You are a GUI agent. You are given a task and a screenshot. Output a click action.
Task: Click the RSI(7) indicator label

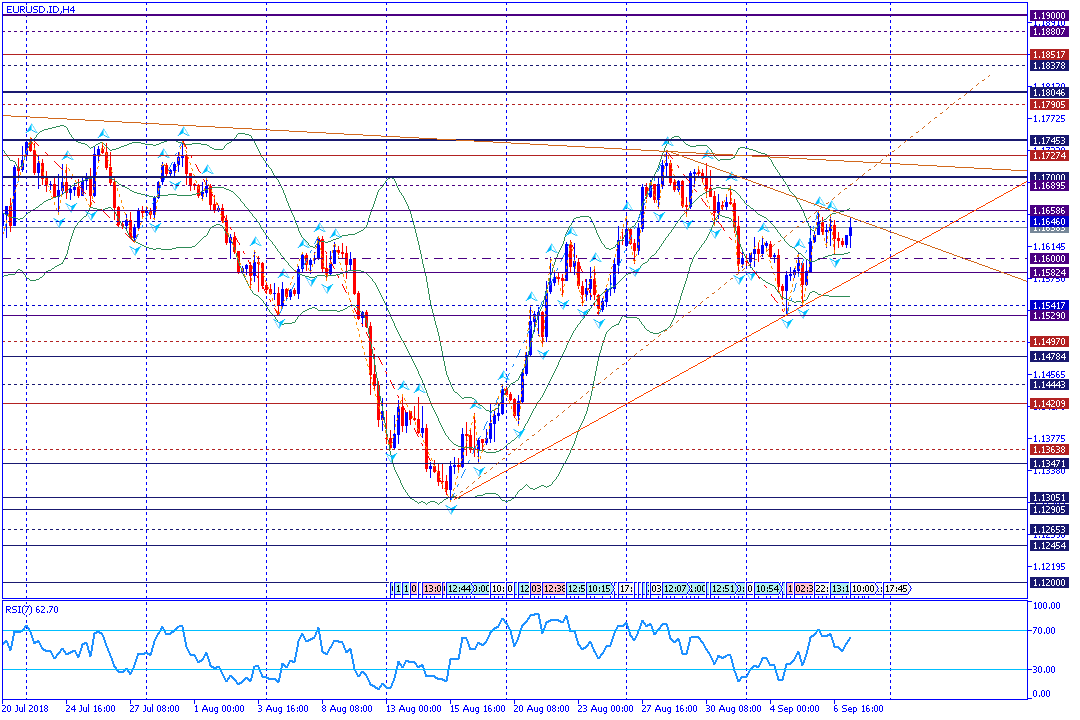tap(32, 607)
